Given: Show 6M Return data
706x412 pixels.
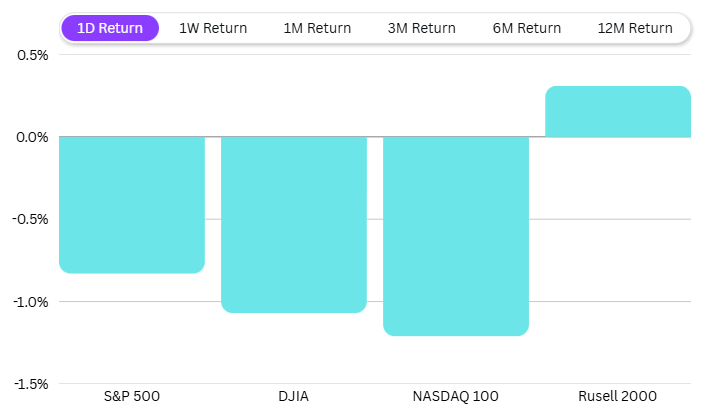Looking at the screenshot, I should coord(526,28).
